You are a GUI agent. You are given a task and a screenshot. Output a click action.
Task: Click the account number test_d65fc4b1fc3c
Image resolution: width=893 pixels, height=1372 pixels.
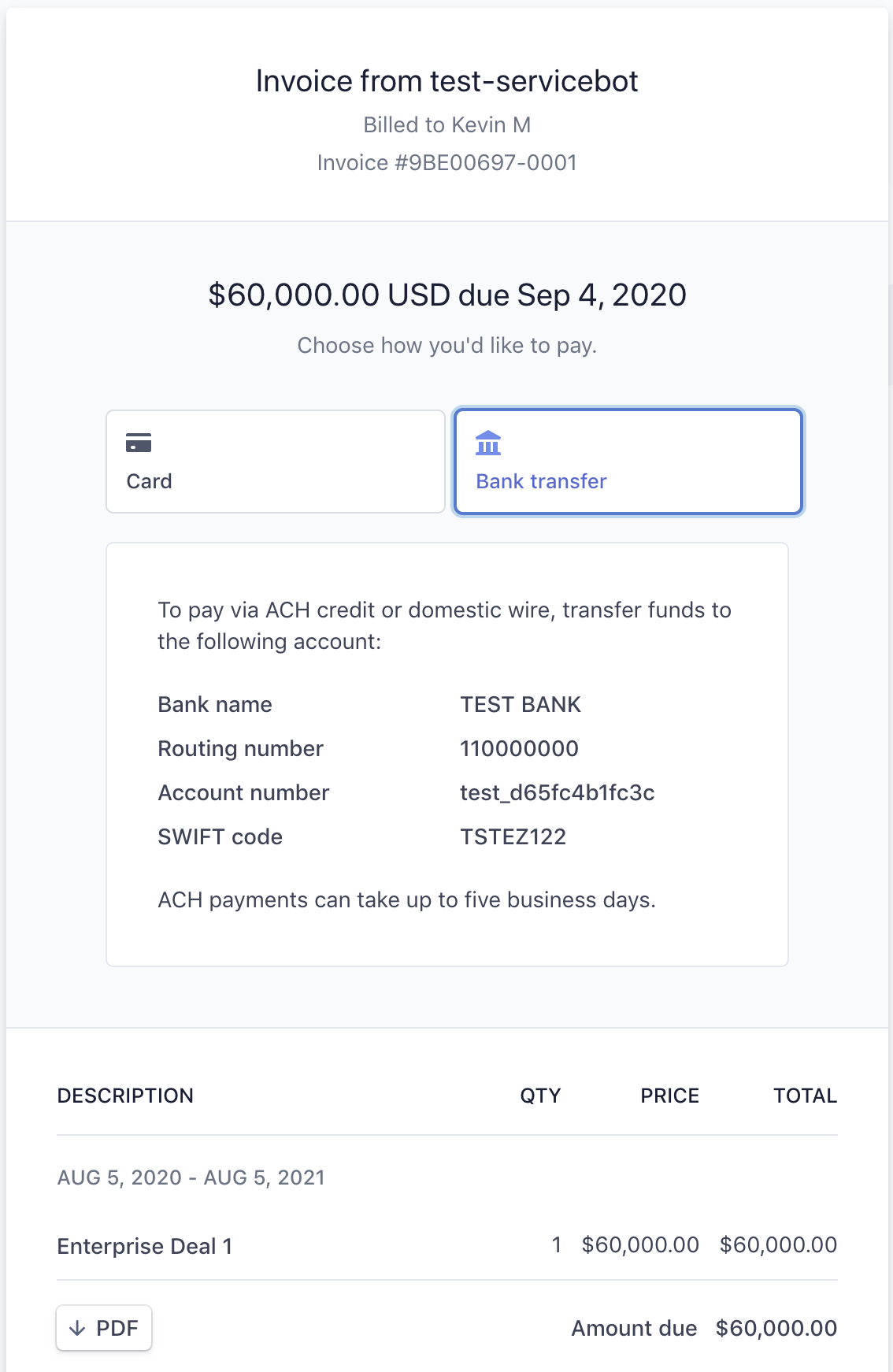click(x=557, y=792)
